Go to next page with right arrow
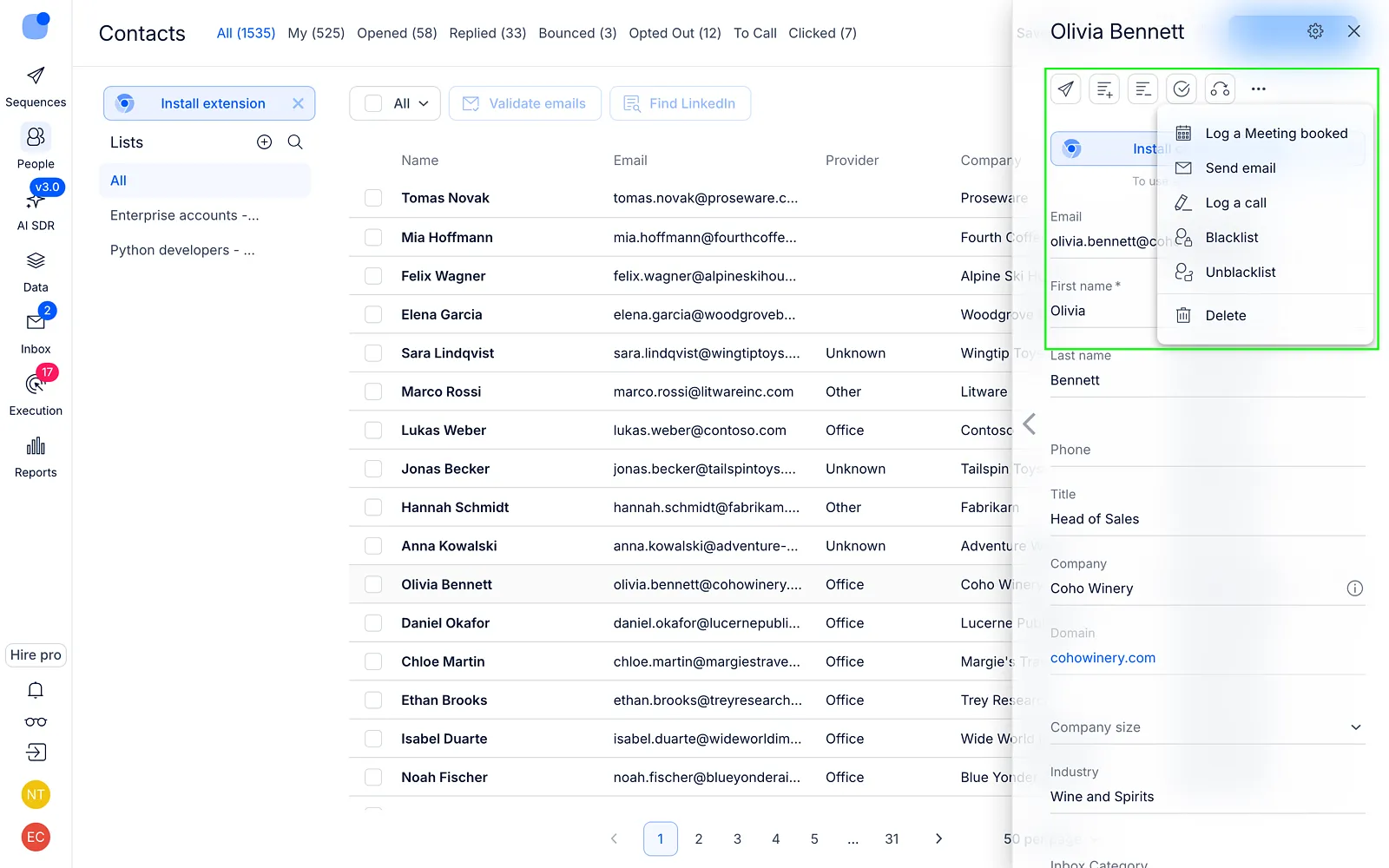Screen dimensions: 1389x868 pyautogui.click(x=938, y=838)
